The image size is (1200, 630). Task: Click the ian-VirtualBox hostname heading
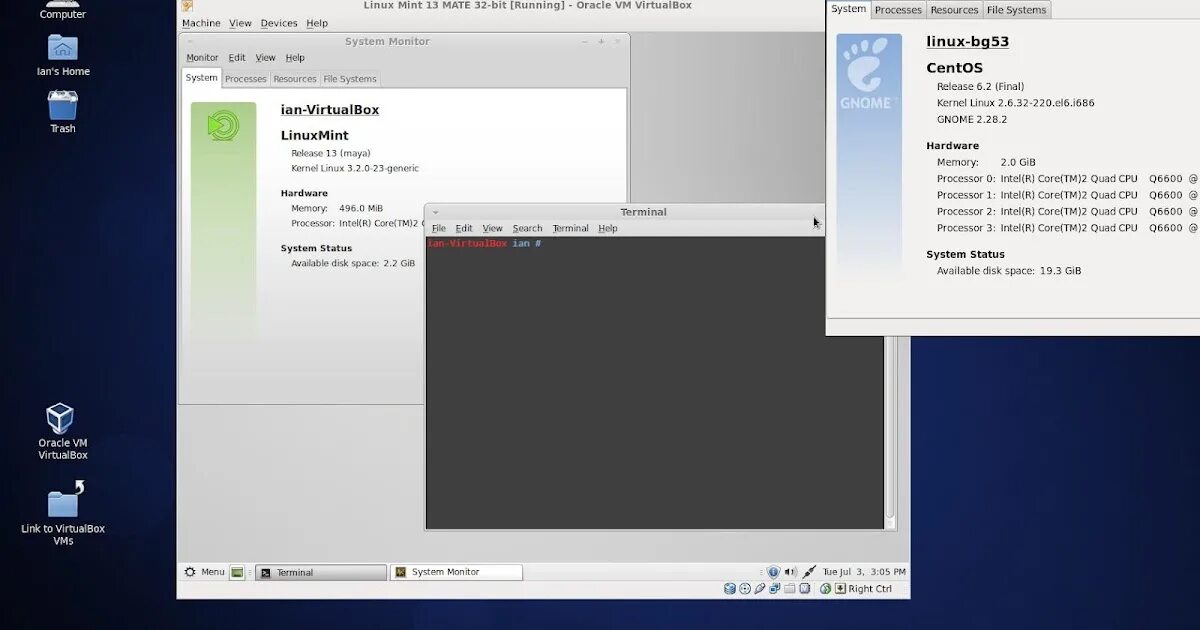click(x=330, y=110)
